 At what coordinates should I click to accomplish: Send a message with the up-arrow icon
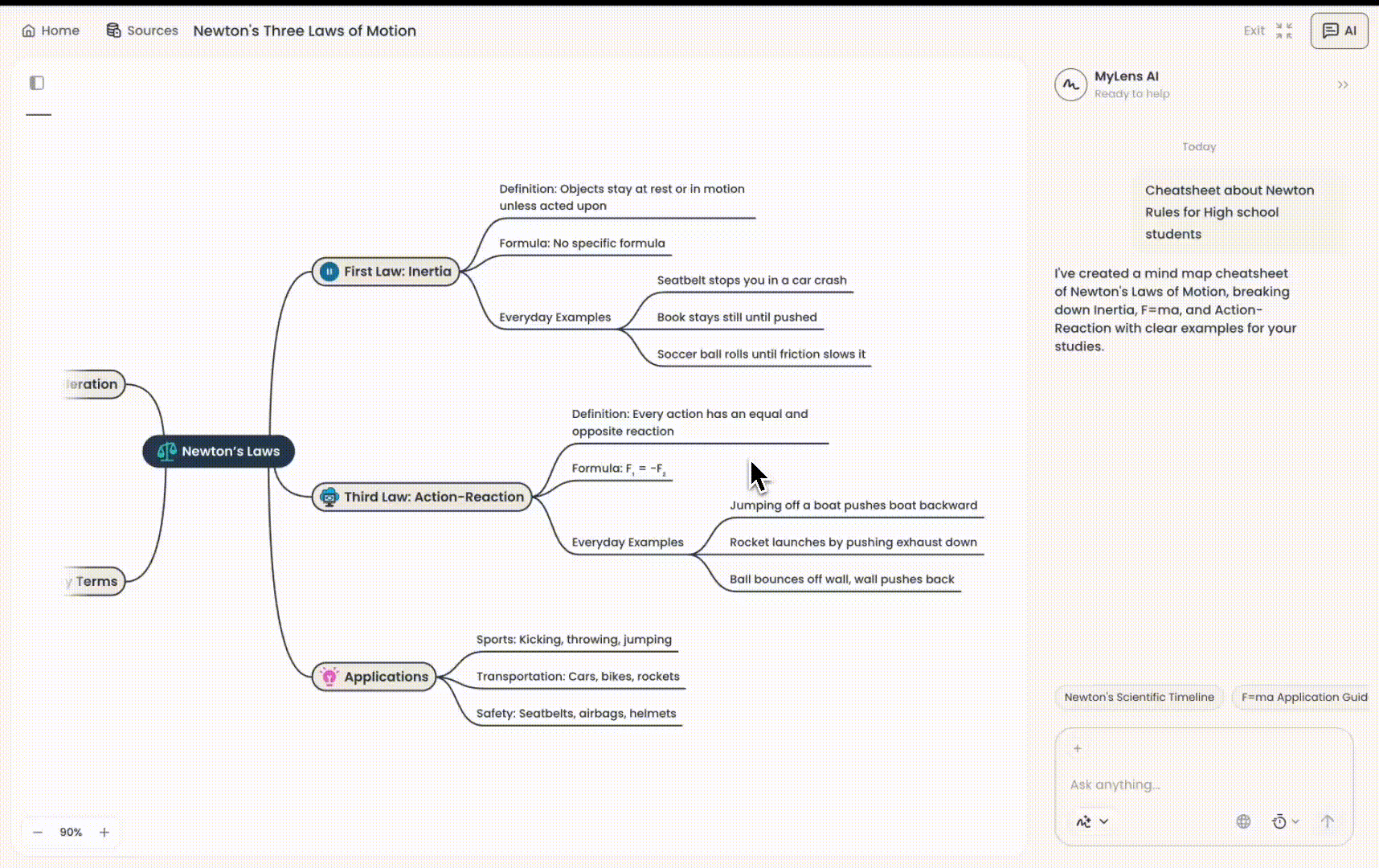coord(1327,821)
